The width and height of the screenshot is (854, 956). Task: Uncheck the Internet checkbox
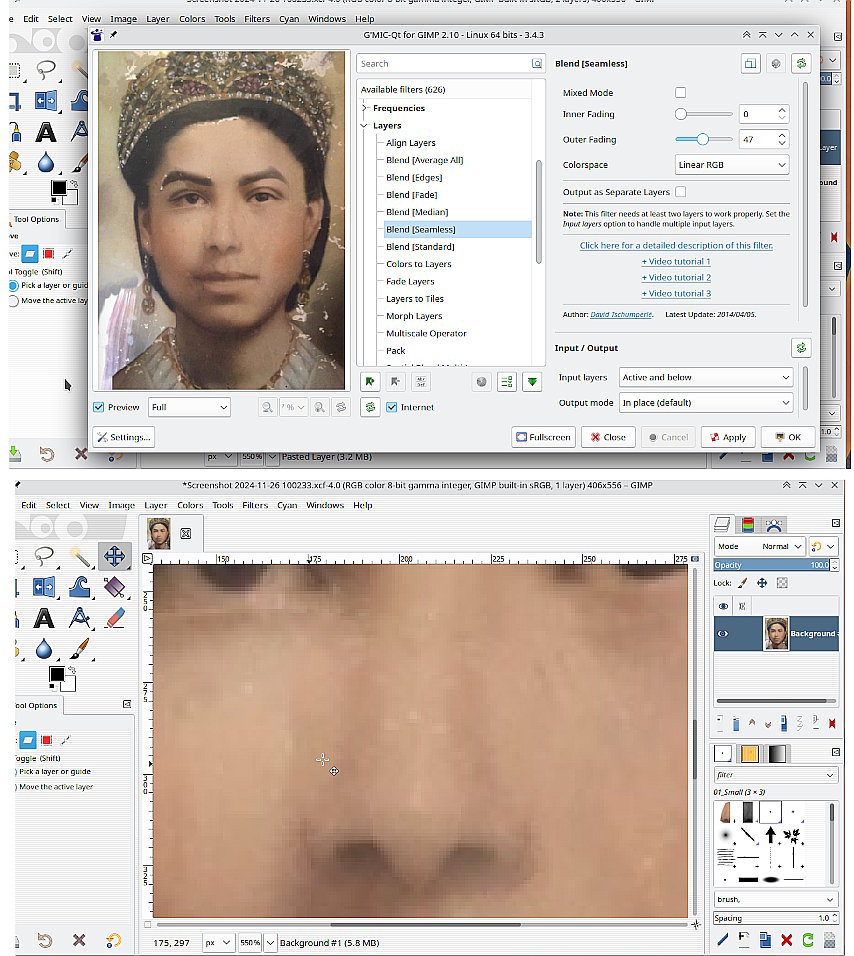(392, 407)
